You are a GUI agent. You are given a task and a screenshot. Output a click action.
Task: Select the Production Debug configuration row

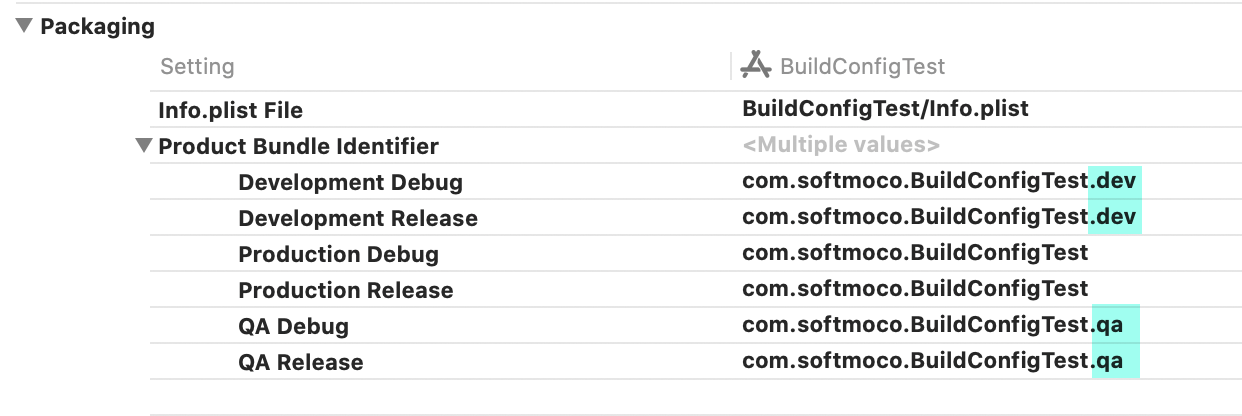(x=338, y=254)
